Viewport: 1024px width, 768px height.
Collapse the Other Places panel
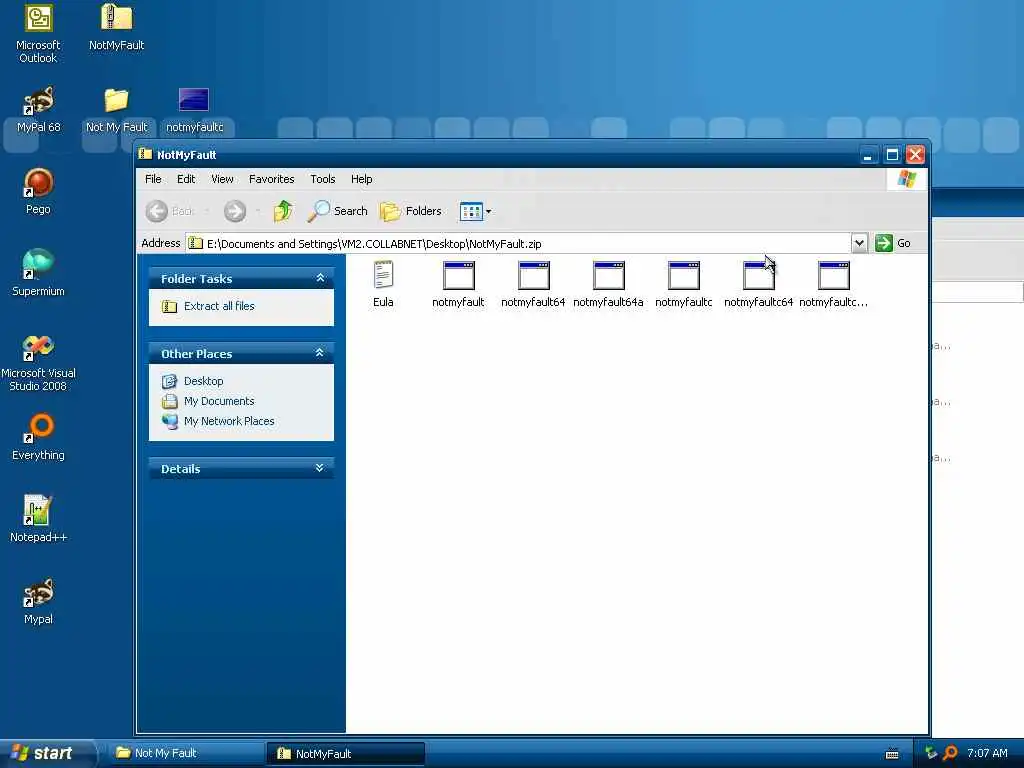pyautogui.click(x=320, y=353)
